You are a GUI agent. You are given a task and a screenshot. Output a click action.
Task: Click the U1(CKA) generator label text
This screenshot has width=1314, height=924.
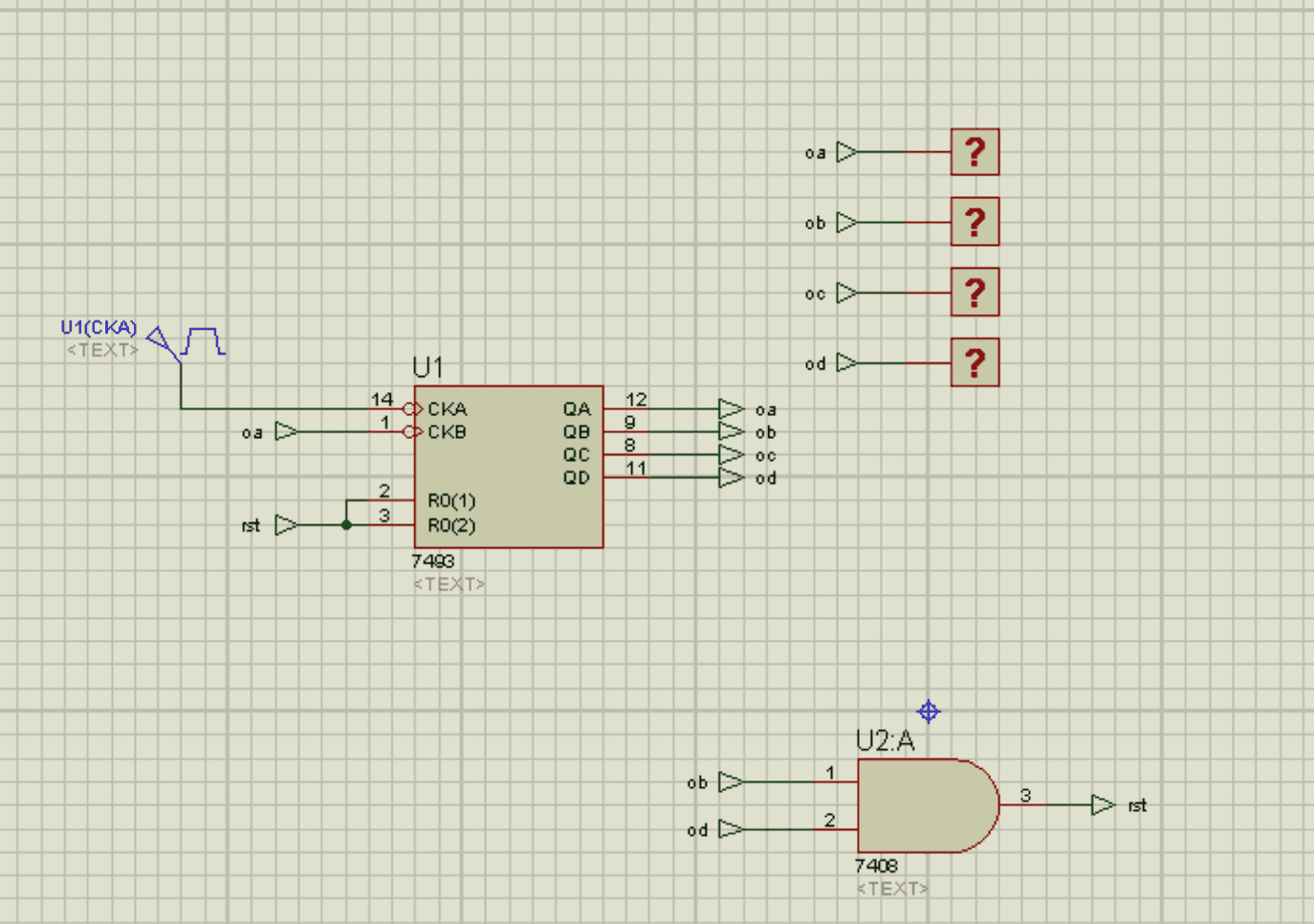pyautogui.click(x=99, y=327)
